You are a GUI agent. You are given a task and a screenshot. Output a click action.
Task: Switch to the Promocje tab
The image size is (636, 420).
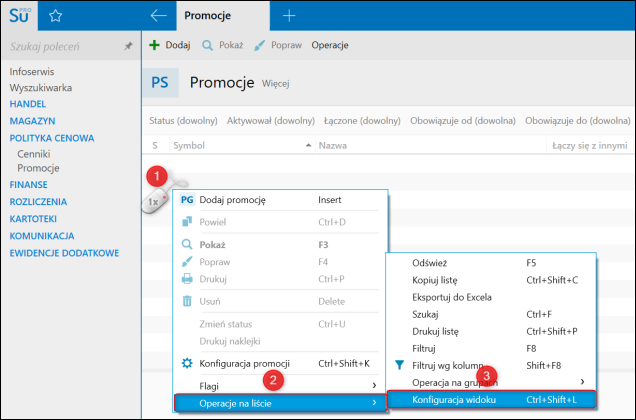click(211, 15)
